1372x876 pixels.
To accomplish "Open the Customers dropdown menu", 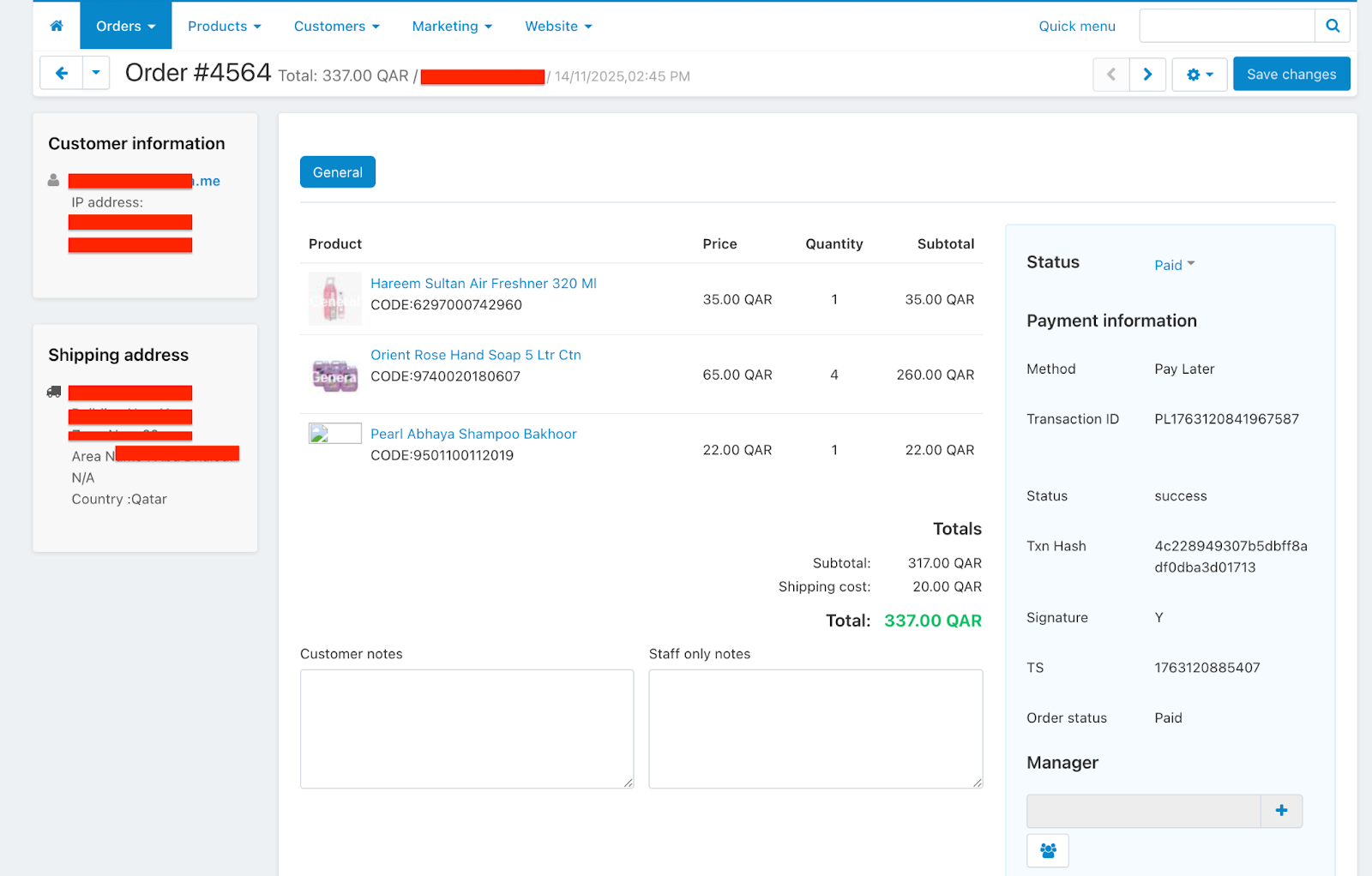I will [336, 26].
